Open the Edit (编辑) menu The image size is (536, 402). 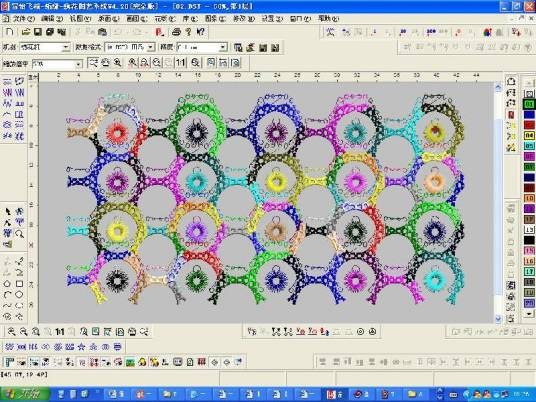pyautogui.click(x=52, y=19)
